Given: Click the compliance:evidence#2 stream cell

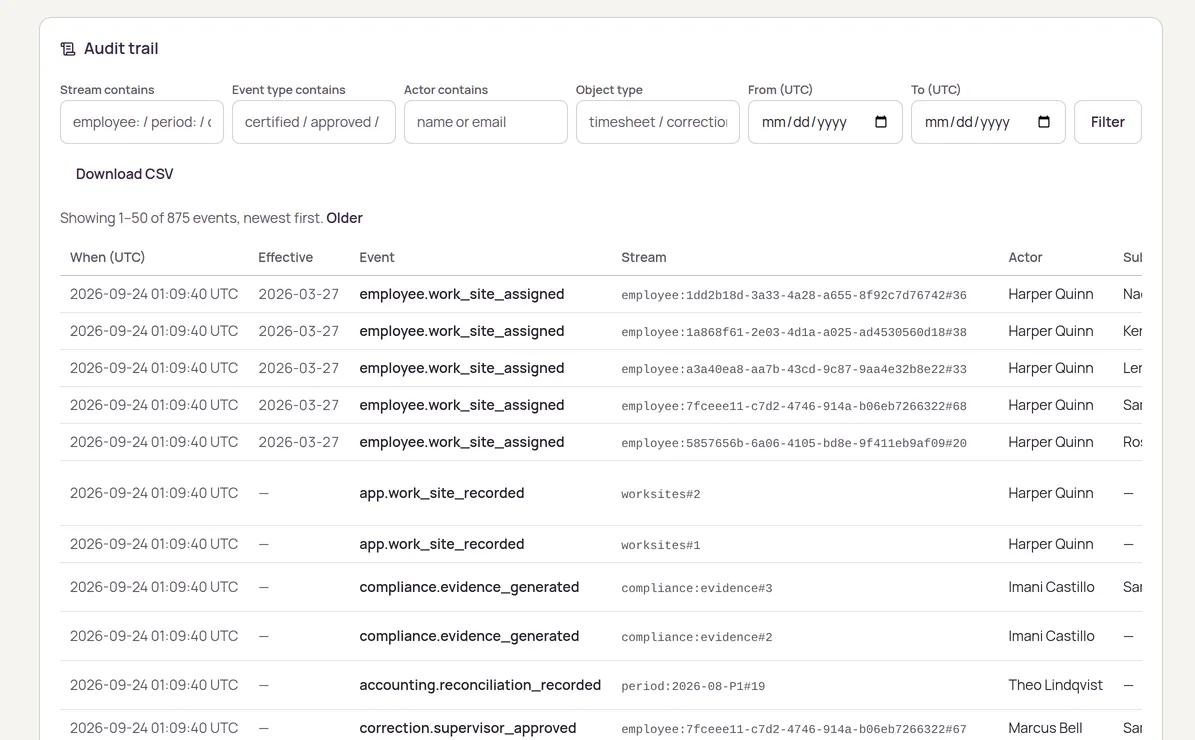Looking at the screenshot, I should pos(697,636).
